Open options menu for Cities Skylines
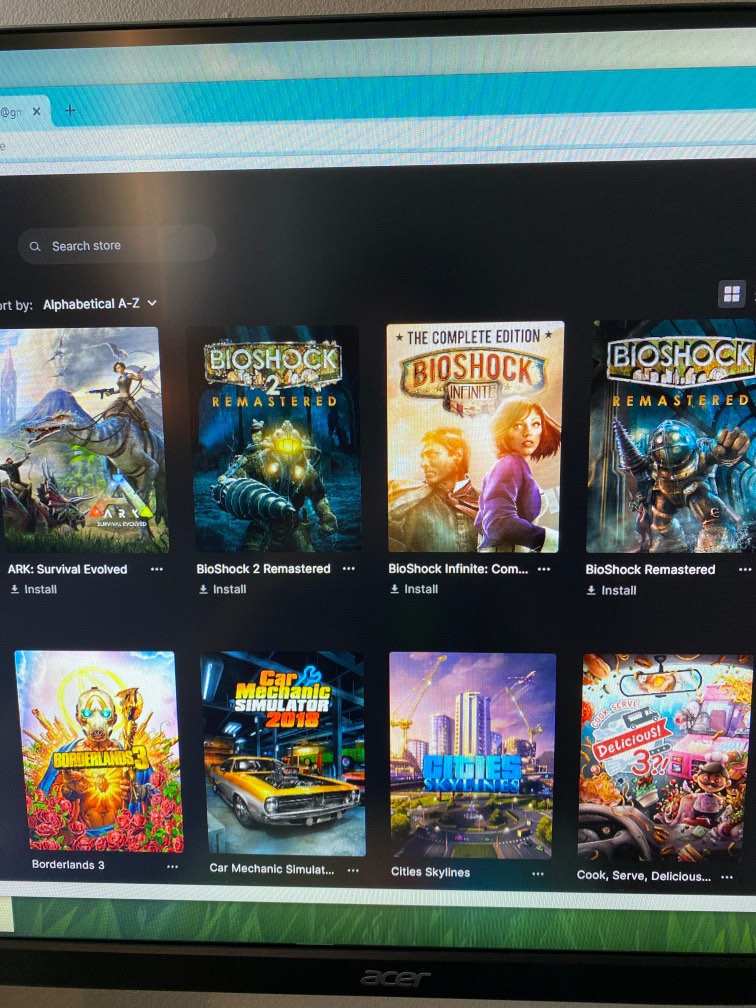756x1008 pixels. 538,874
